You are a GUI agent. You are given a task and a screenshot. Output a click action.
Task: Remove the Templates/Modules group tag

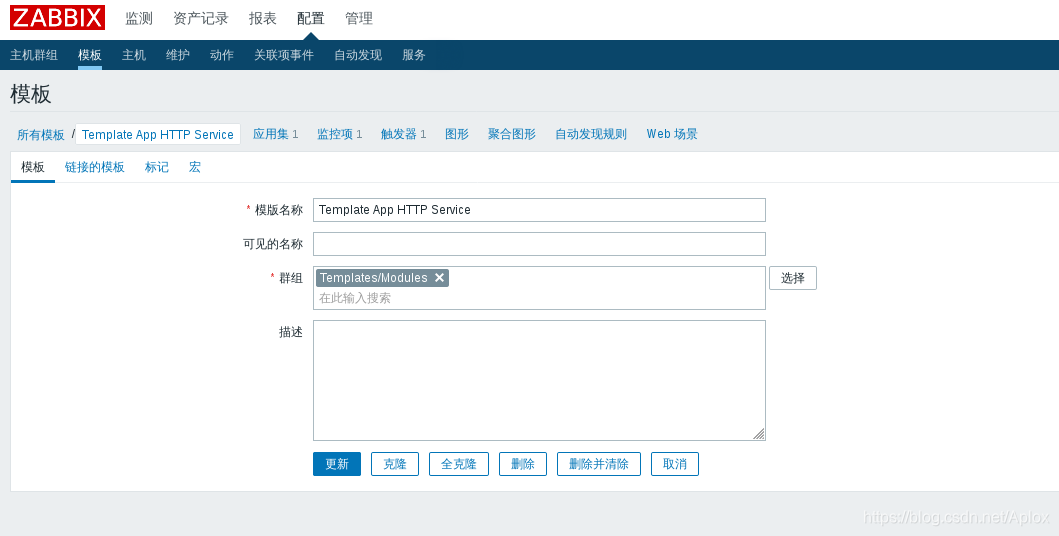tap(439, 277)
